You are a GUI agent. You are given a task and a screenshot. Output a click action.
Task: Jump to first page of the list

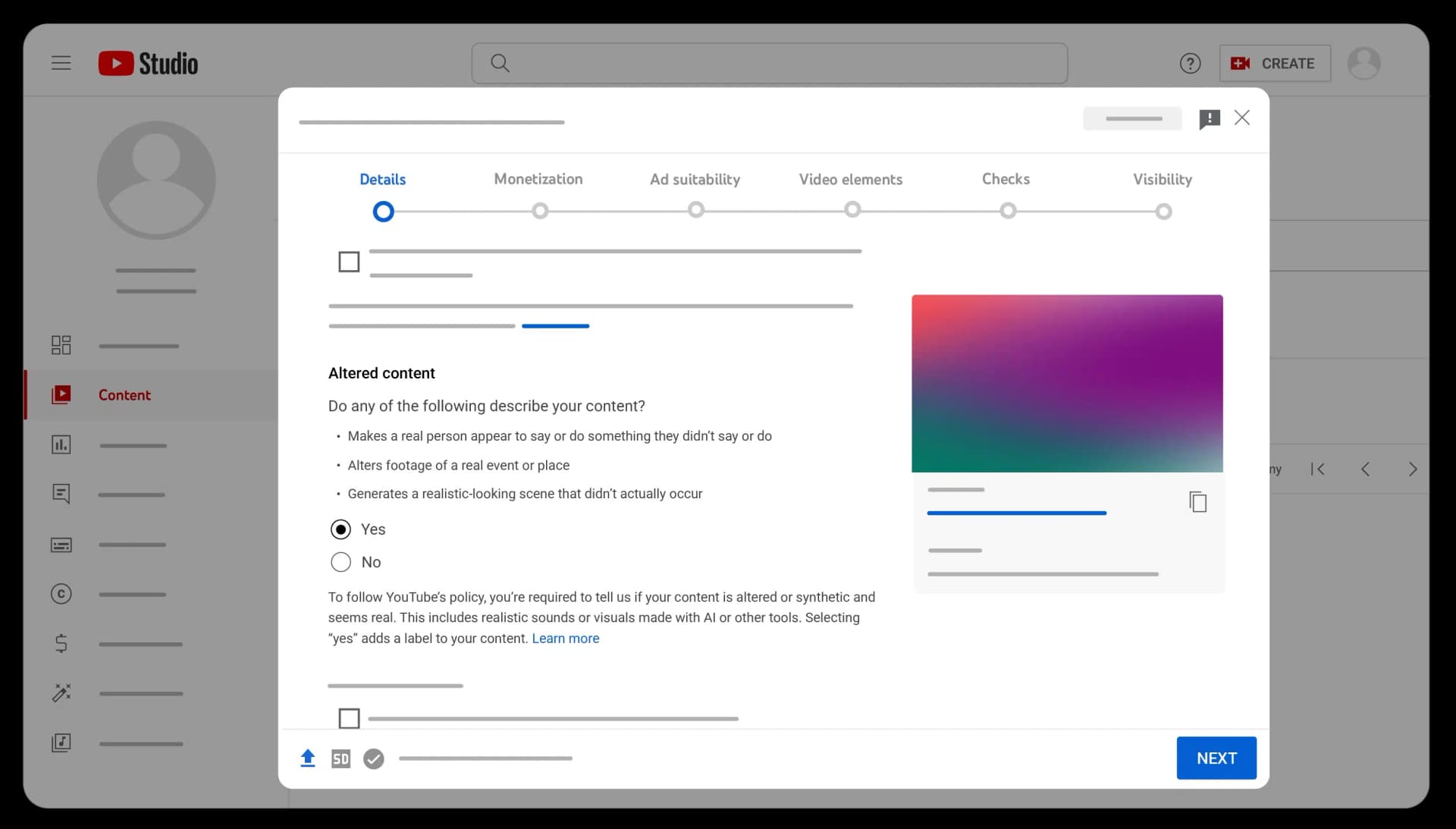coord(1318,469)
